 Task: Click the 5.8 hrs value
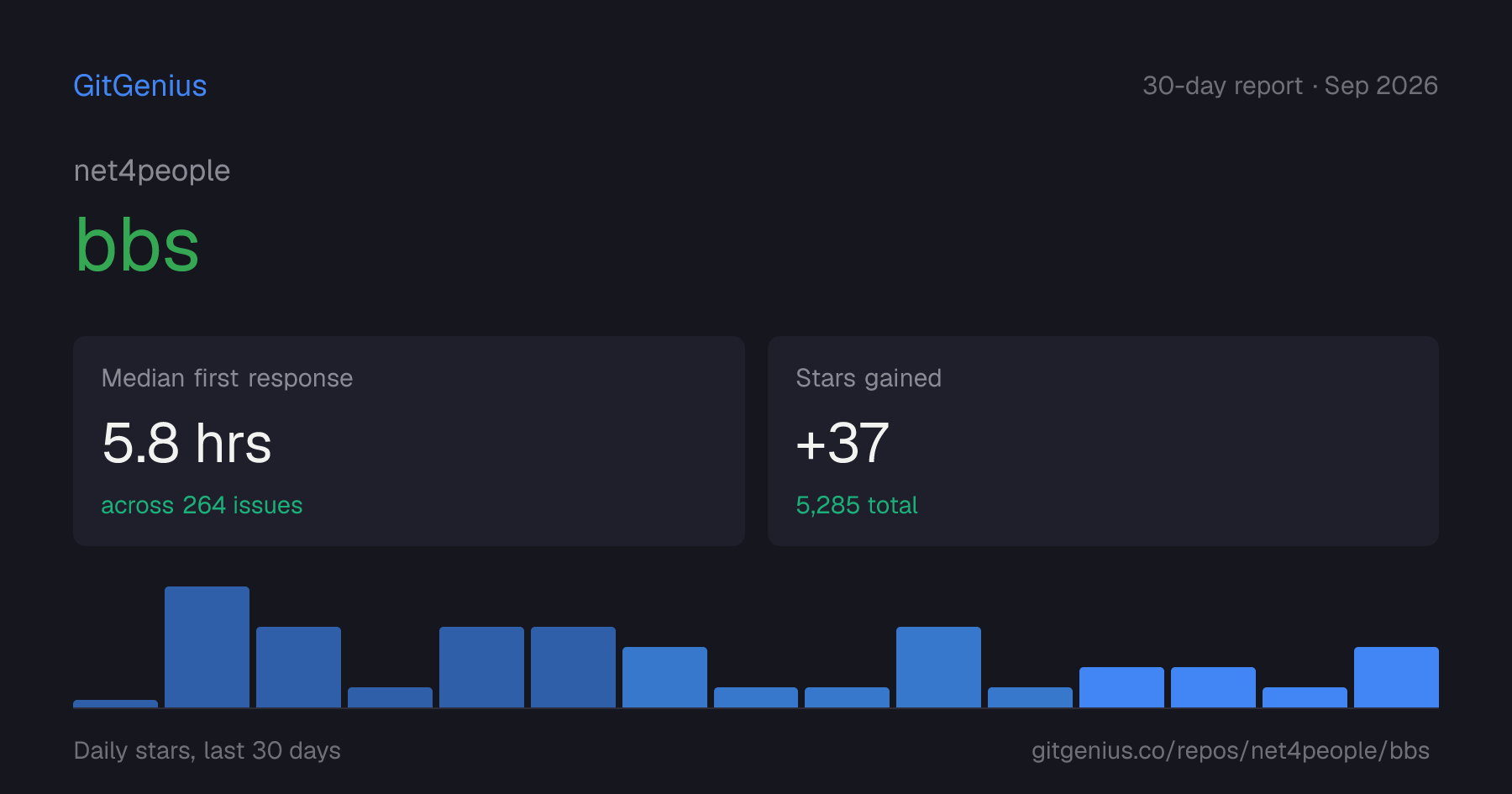click(186, 443)
